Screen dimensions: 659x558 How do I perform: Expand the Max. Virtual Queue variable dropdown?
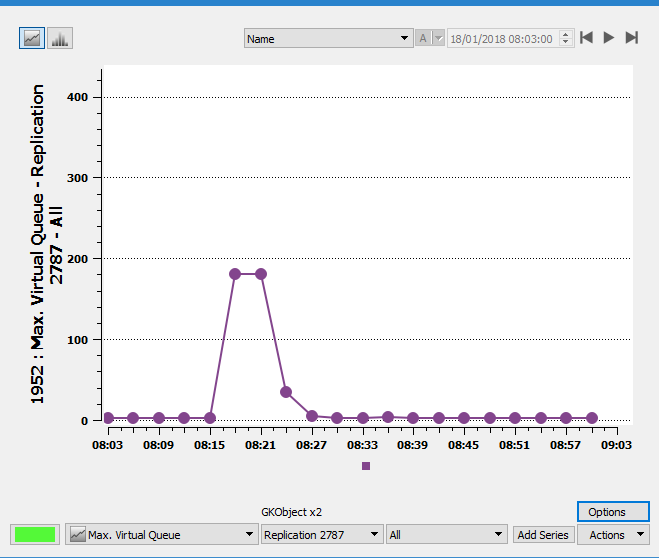(x=161, y=535)
